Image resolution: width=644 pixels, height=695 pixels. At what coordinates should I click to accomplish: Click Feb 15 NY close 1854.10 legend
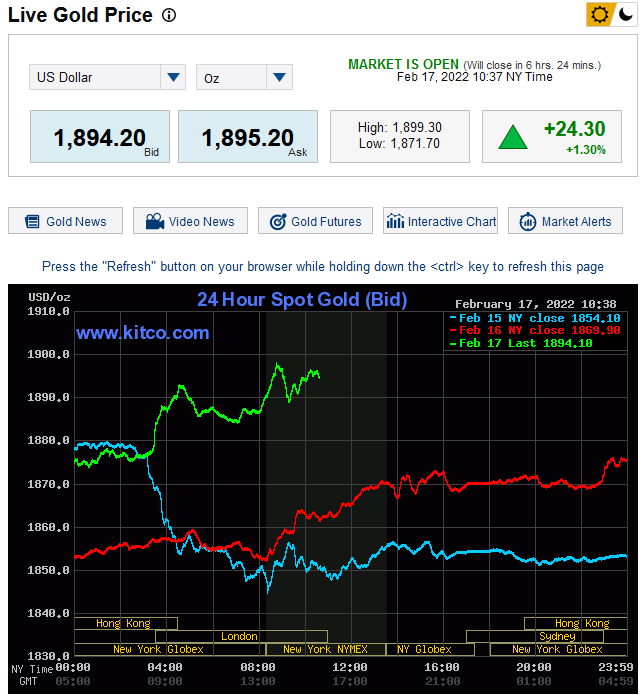point(535,318)
